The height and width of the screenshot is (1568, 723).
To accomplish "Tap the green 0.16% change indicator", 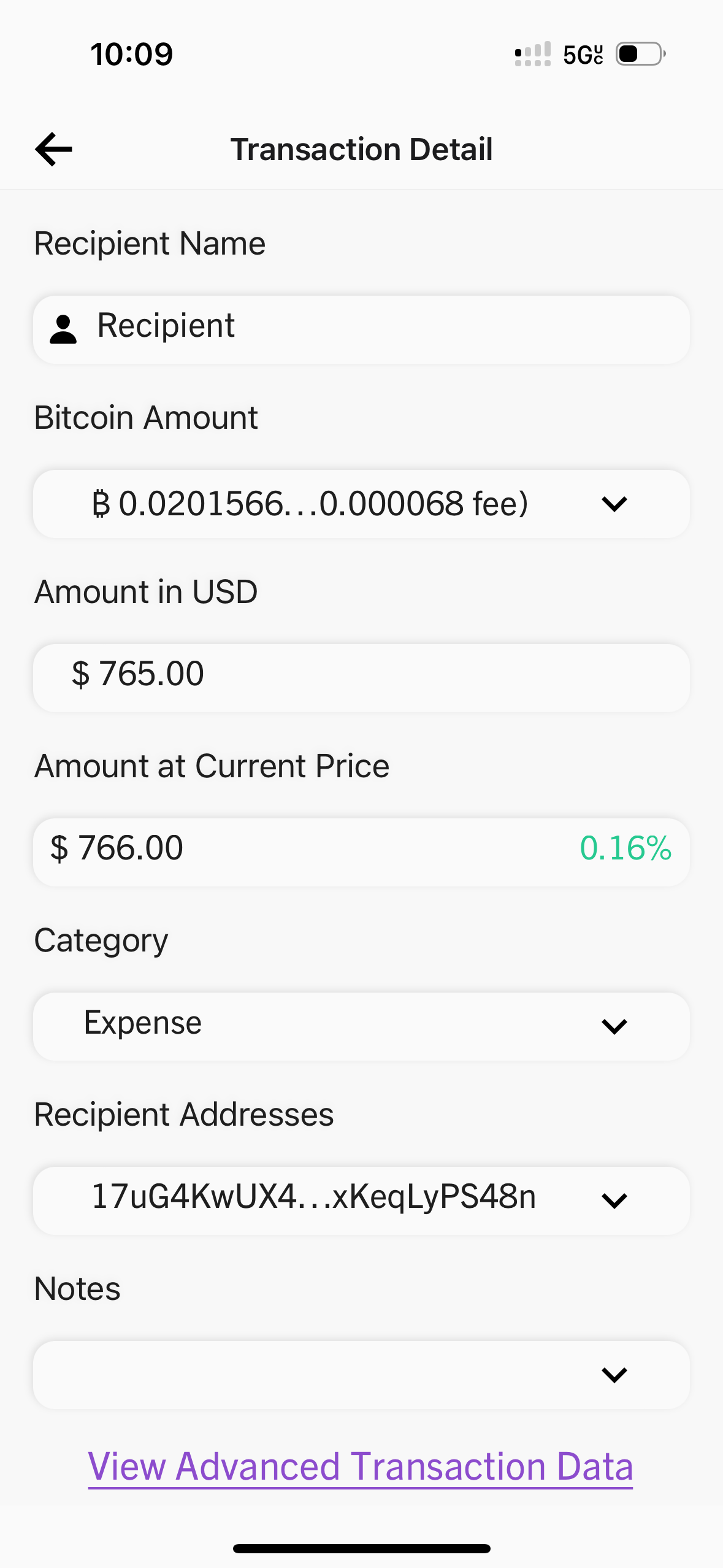I will point(625,848).
